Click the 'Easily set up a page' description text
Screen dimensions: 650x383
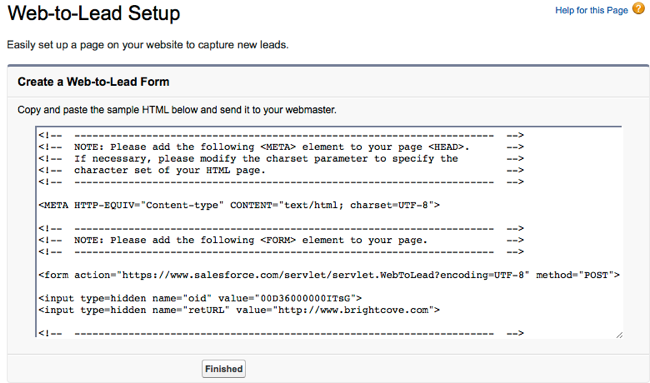coord(148,45)
